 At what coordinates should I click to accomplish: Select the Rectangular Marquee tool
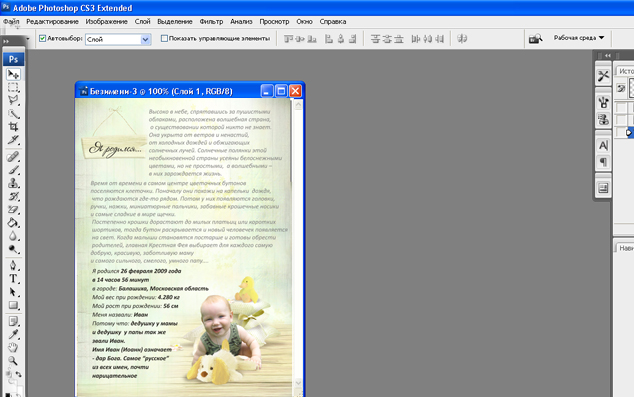(x=13, y=87)
